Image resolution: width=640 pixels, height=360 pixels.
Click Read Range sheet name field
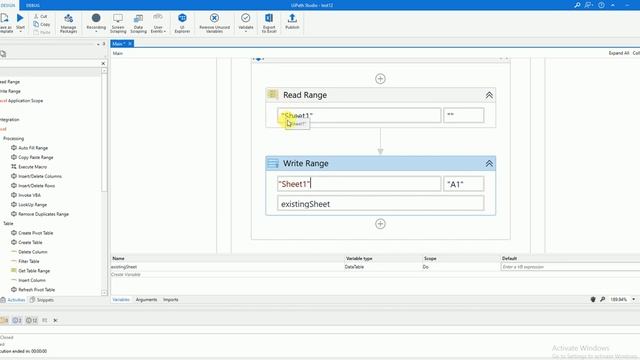coord(359,115)
